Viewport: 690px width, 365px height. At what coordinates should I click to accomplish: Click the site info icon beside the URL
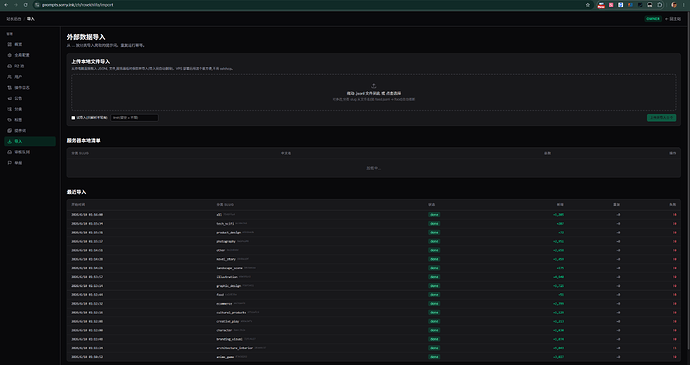tap(37, 5)
